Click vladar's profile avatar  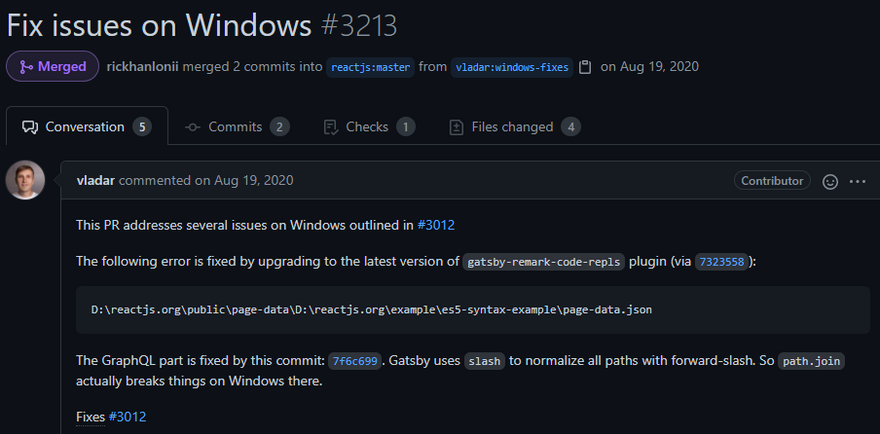25,180
